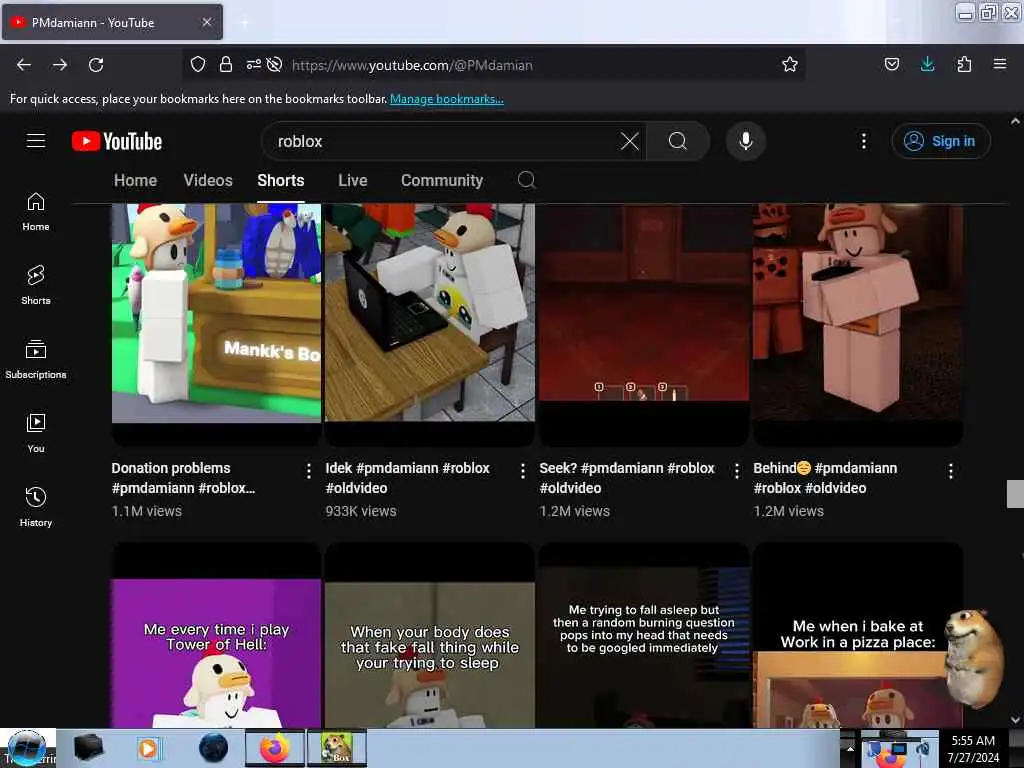Open You in the YouTube sidebar
The height and width of the screenshot is (768, 1024).
(x=36, y=433)
